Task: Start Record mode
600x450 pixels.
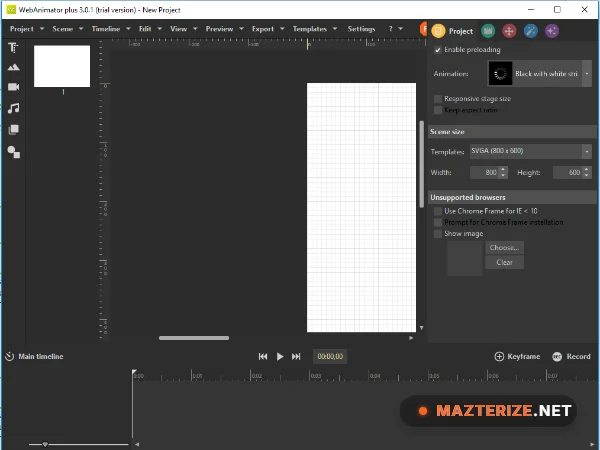Action: coord(571,357)
